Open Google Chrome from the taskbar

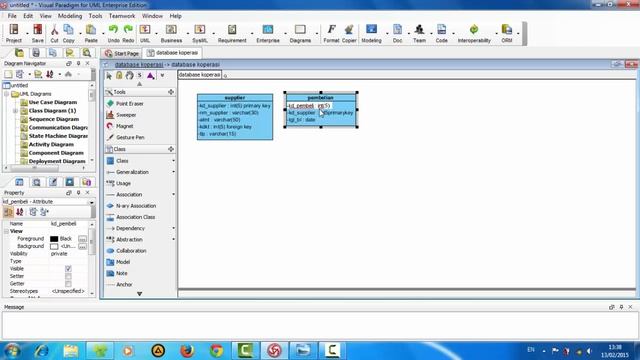pos(216,351)
